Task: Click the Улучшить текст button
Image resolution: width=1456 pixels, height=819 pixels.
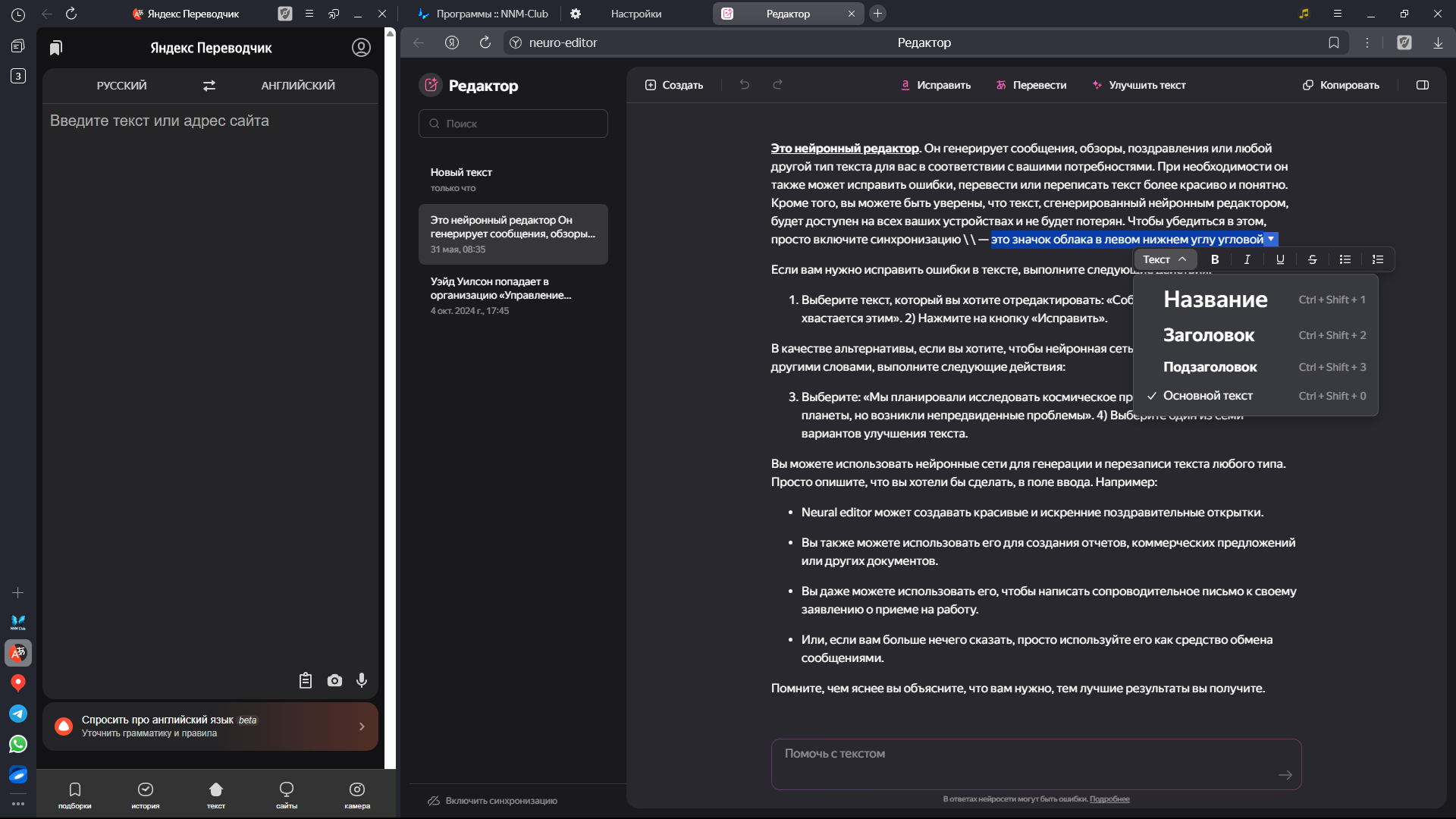Action: 1139,85
